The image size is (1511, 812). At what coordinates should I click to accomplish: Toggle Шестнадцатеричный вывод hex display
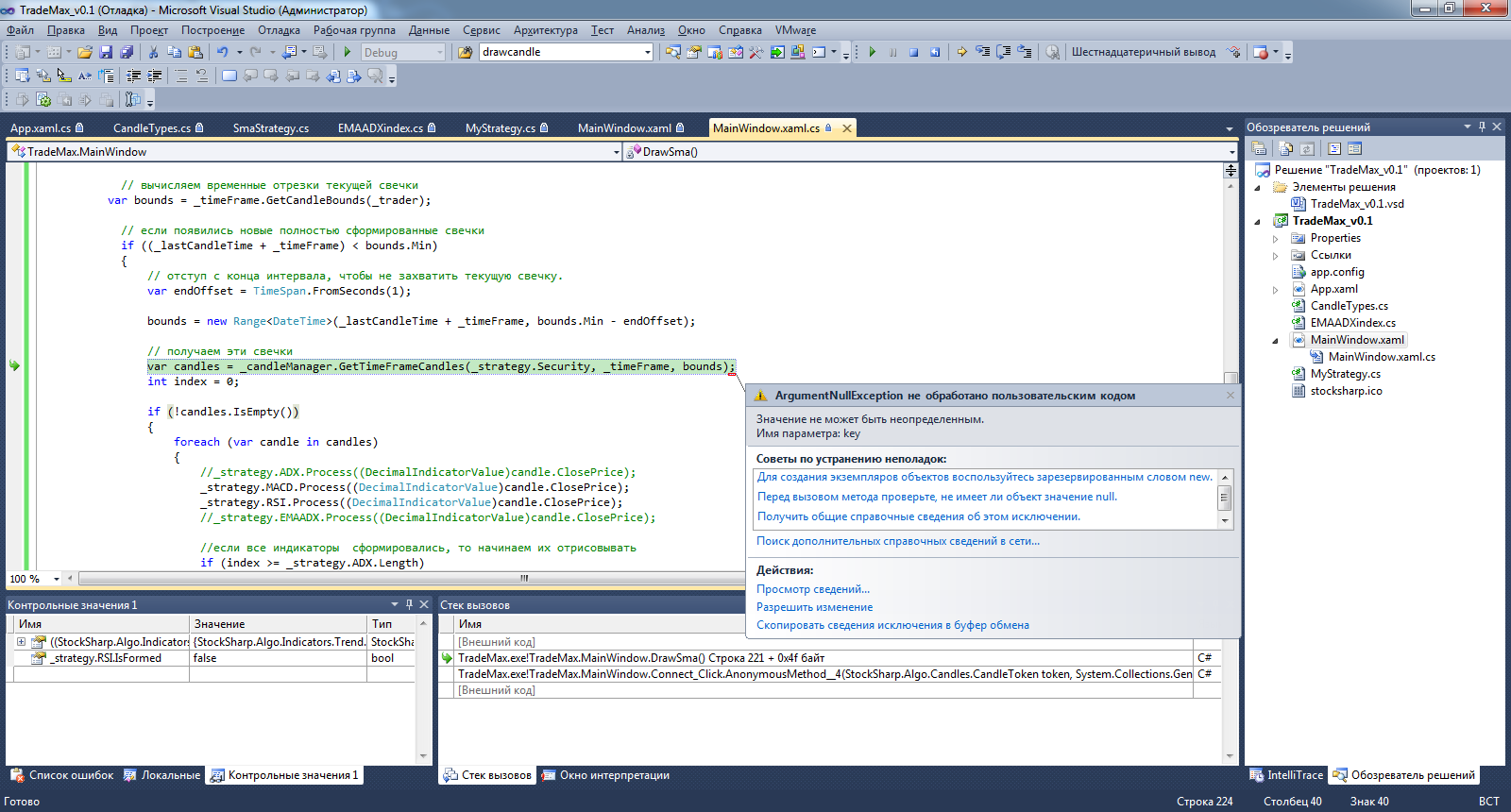[1143, 52]
